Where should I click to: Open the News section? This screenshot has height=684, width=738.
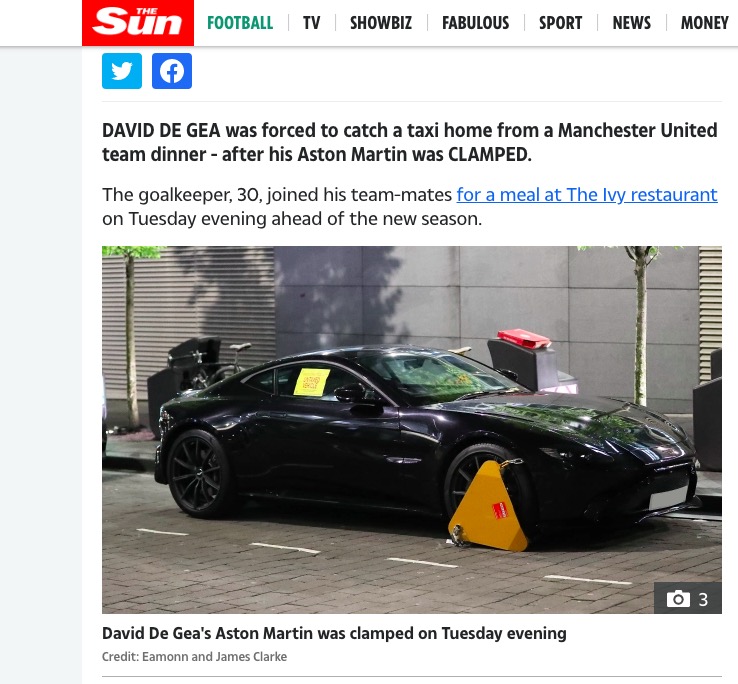click(x=632, y=23)
